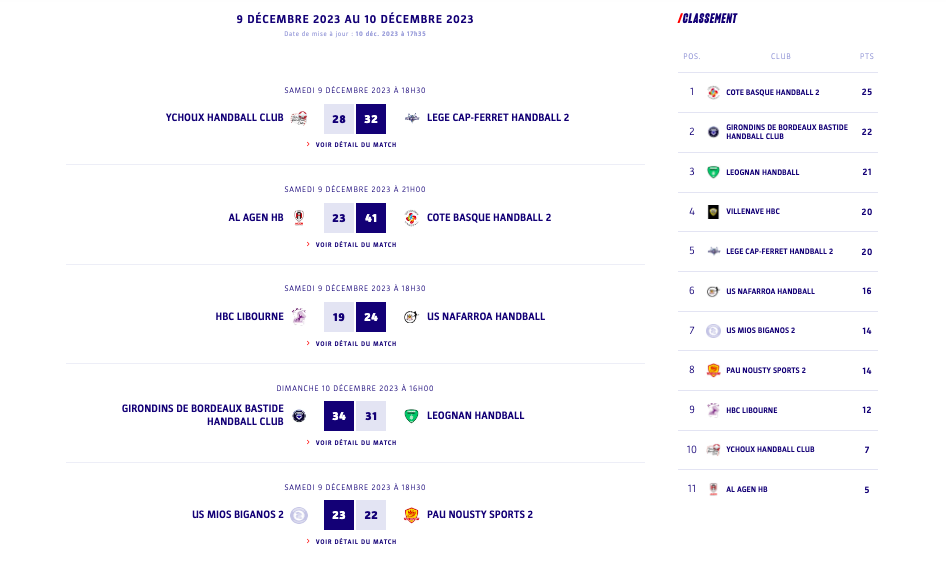
Task: Click the HBC Libourne match logo
Action: click(x=299, y=316)
